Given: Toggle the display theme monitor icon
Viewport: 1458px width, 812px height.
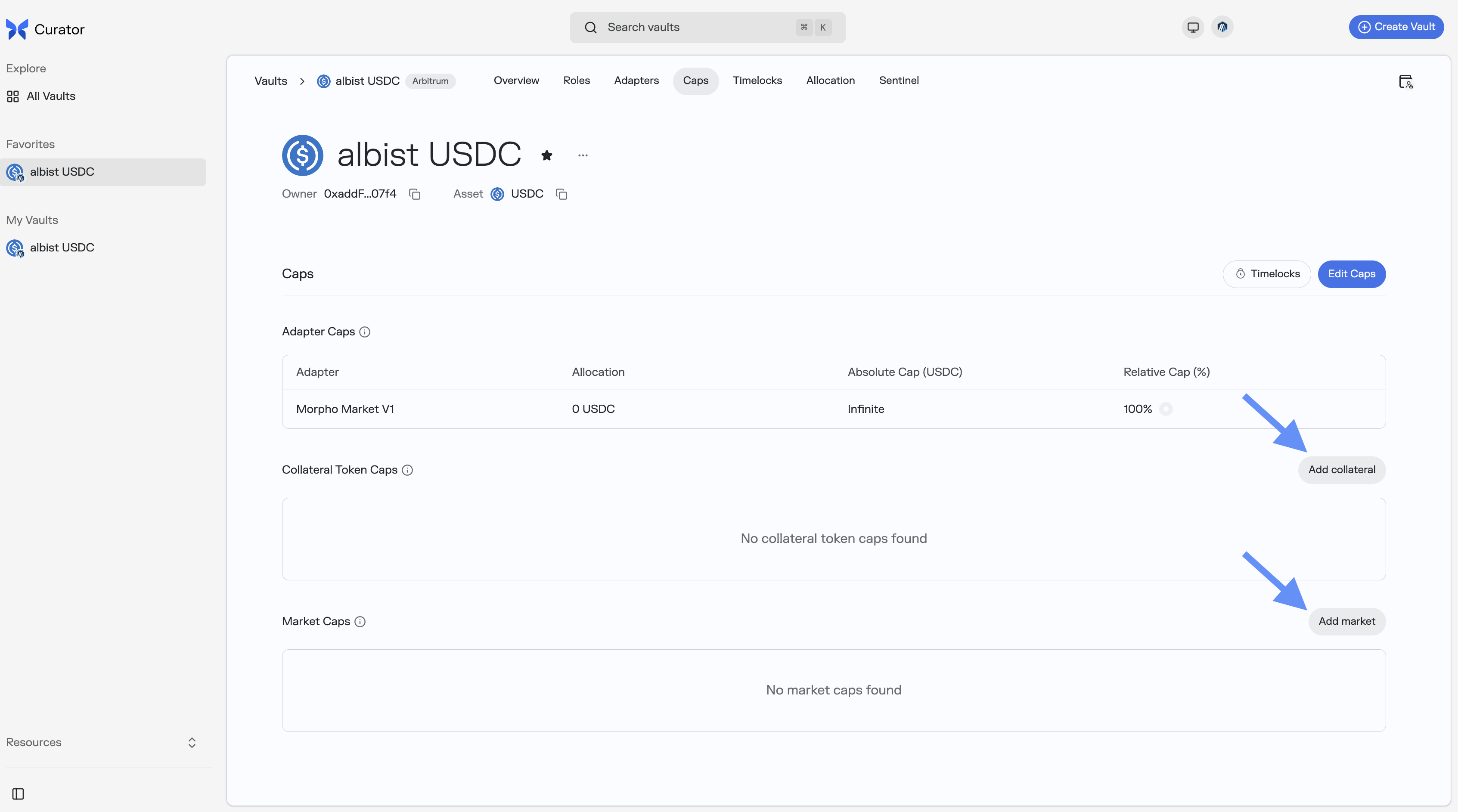Looking at the screenshot, I should [1193, 27].
